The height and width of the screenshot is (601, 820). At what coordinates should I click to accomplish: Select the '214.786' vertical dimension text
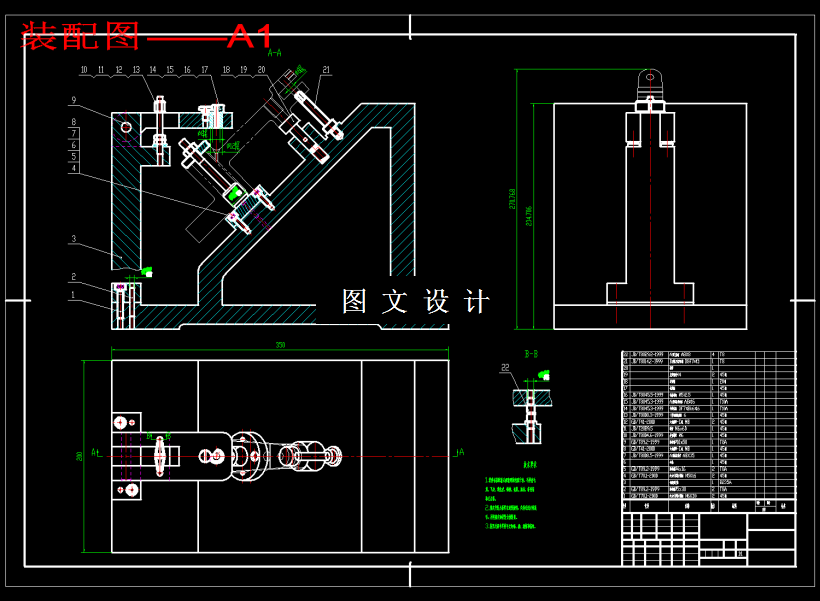[x=529, y=216]
